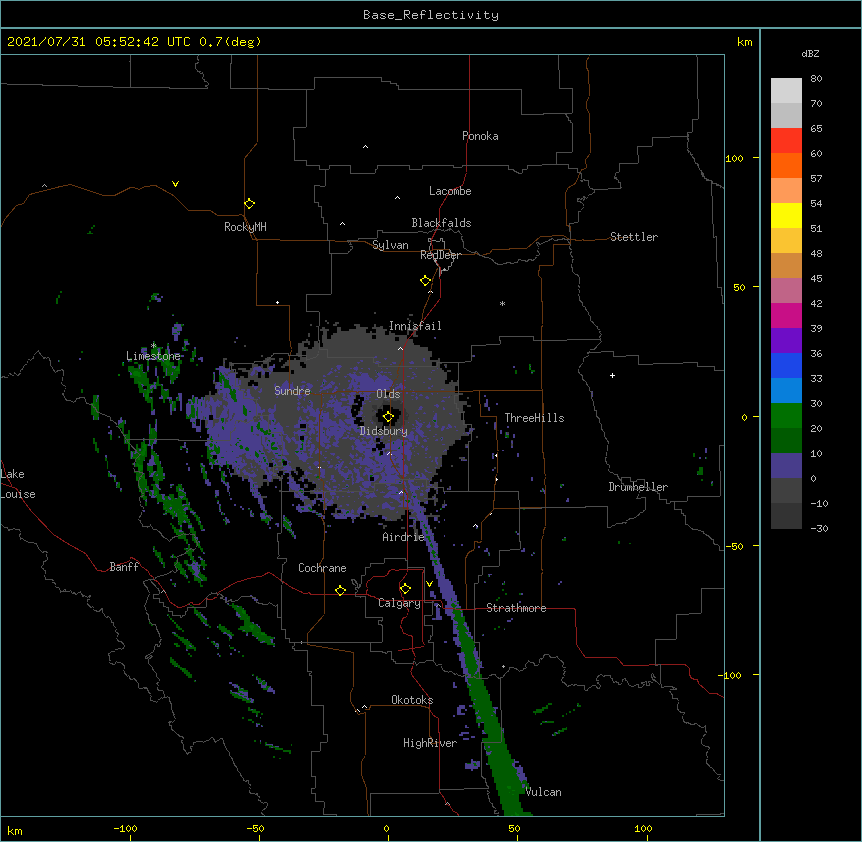
Task: Click the Olds city label
Action: [388, 394]
